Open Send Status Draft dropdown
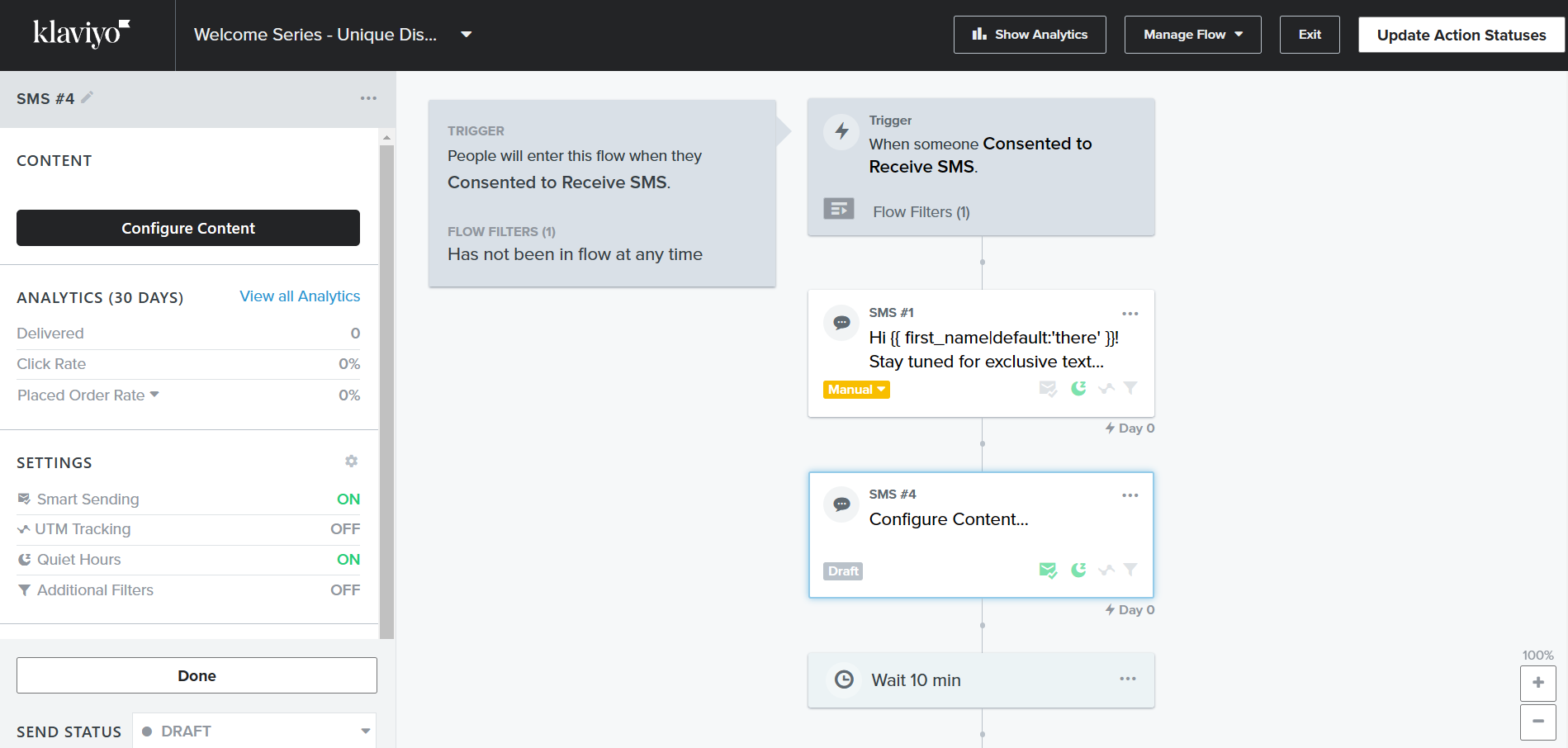The height and width of the screenshot is (748, 1568). (x=254, y=731)
